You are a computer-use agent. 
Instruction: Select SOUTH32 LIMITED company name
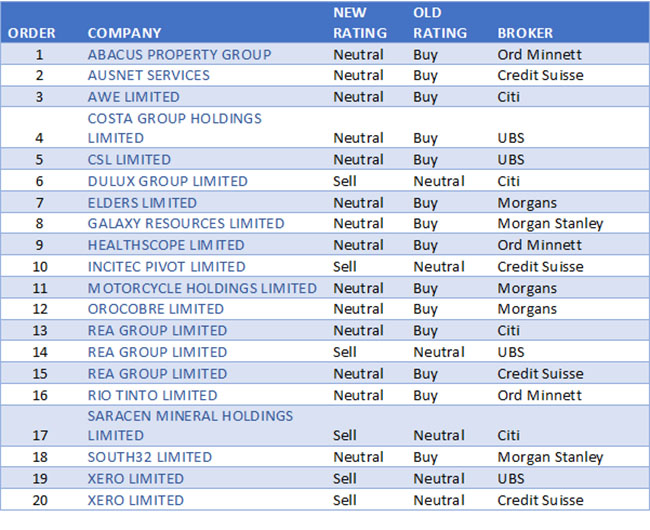click(x=150, y=457)
